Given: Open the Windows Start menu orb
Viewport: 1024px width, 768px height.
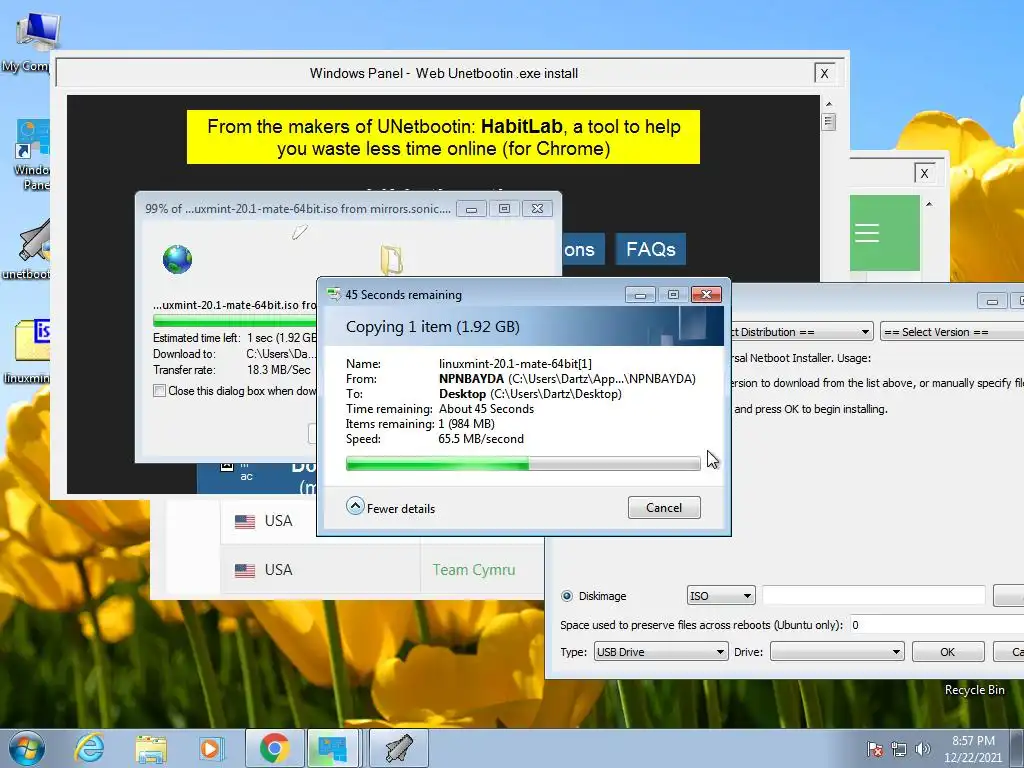Looking at the screenshot, I should (x=26, y=748).
